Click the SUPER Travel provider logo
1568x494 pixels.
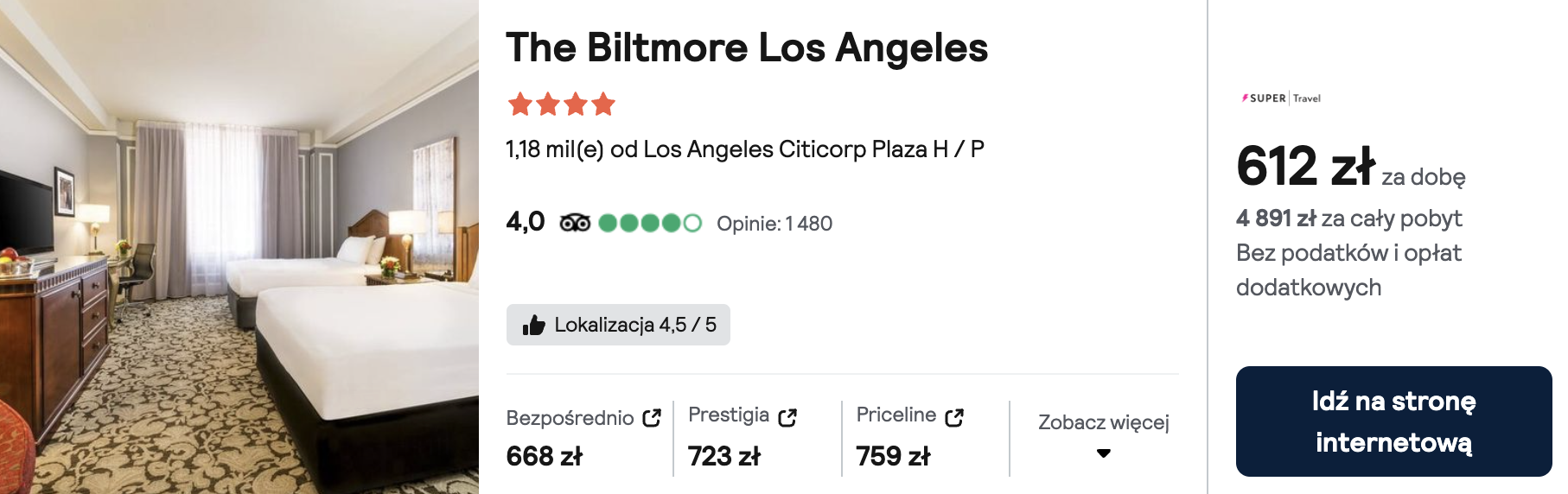pos(1281,98)
